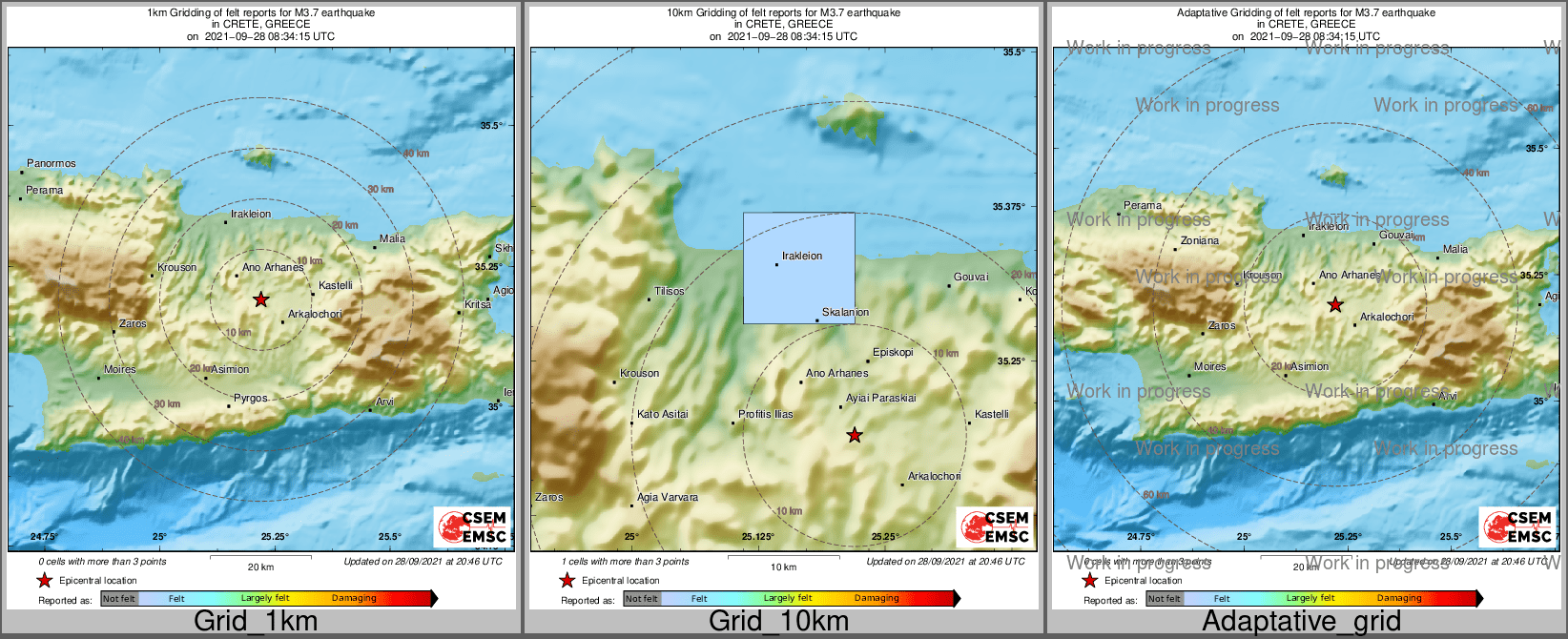Viewport: 1568px width, 639px height.
Task: Click the "Updated on 28/09/2021" text under Grid_10km
Action: tap(945, 561)
